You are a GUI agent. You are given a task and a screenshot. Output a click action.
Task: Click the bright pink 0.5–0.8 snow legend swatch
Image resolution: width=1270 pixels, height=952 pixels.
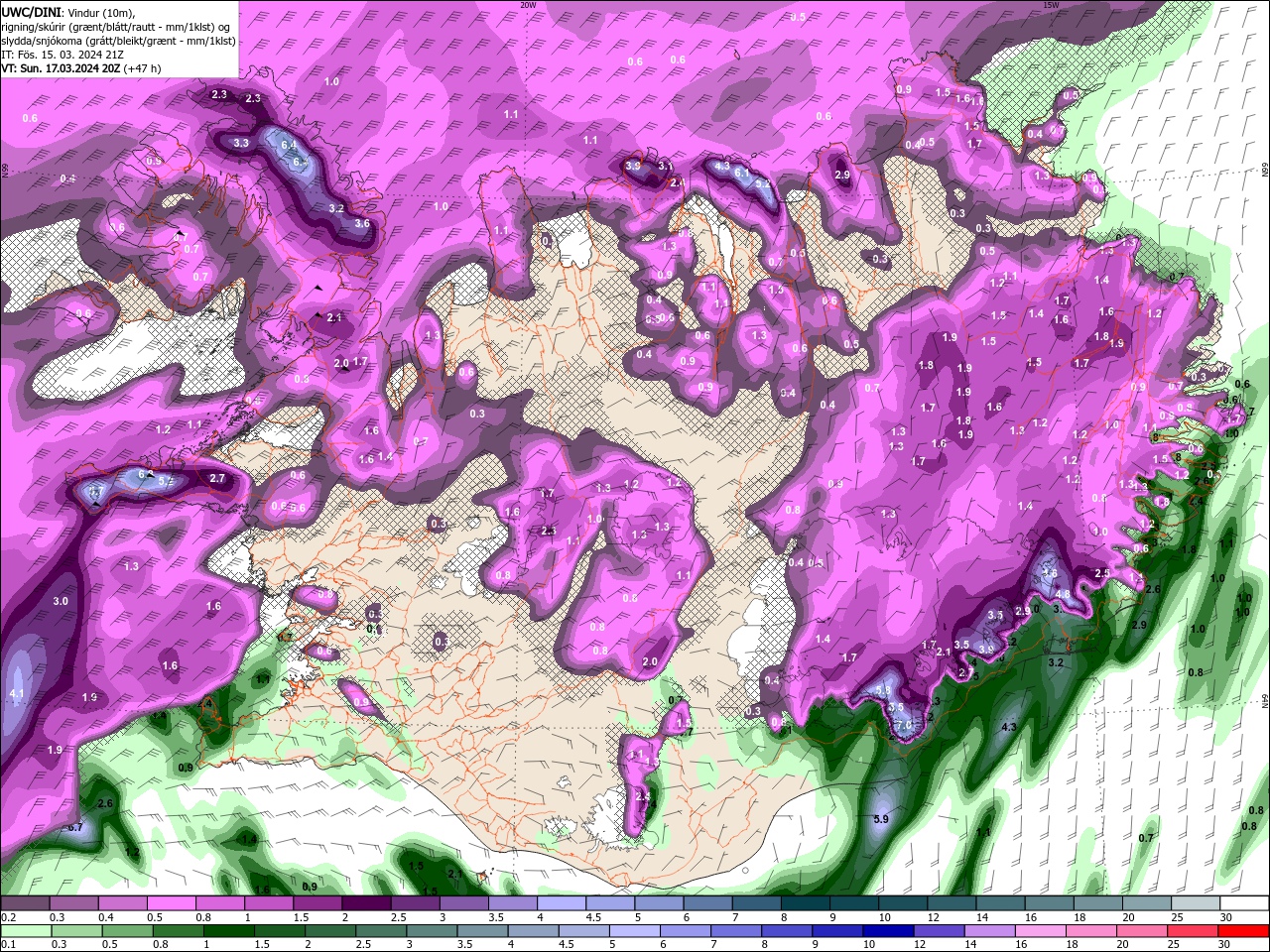(x=171, y=904)
